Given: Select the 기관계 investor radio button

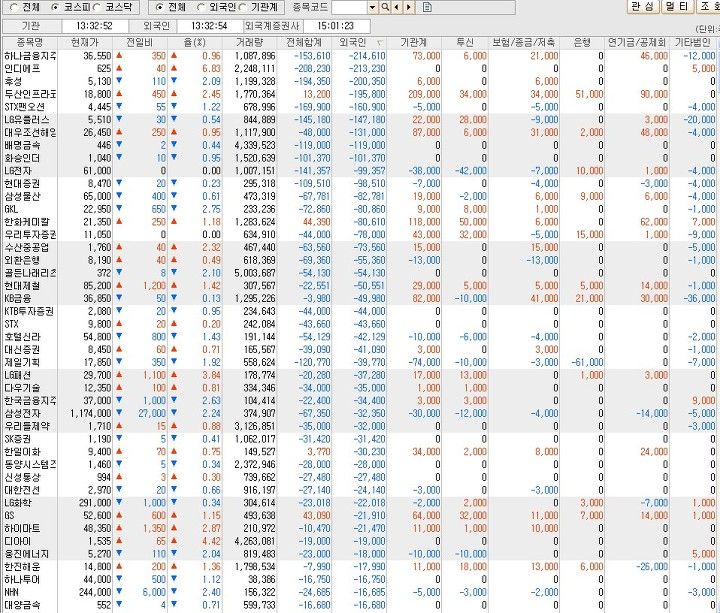Looking at the screenshot, I should pos(243,7).
